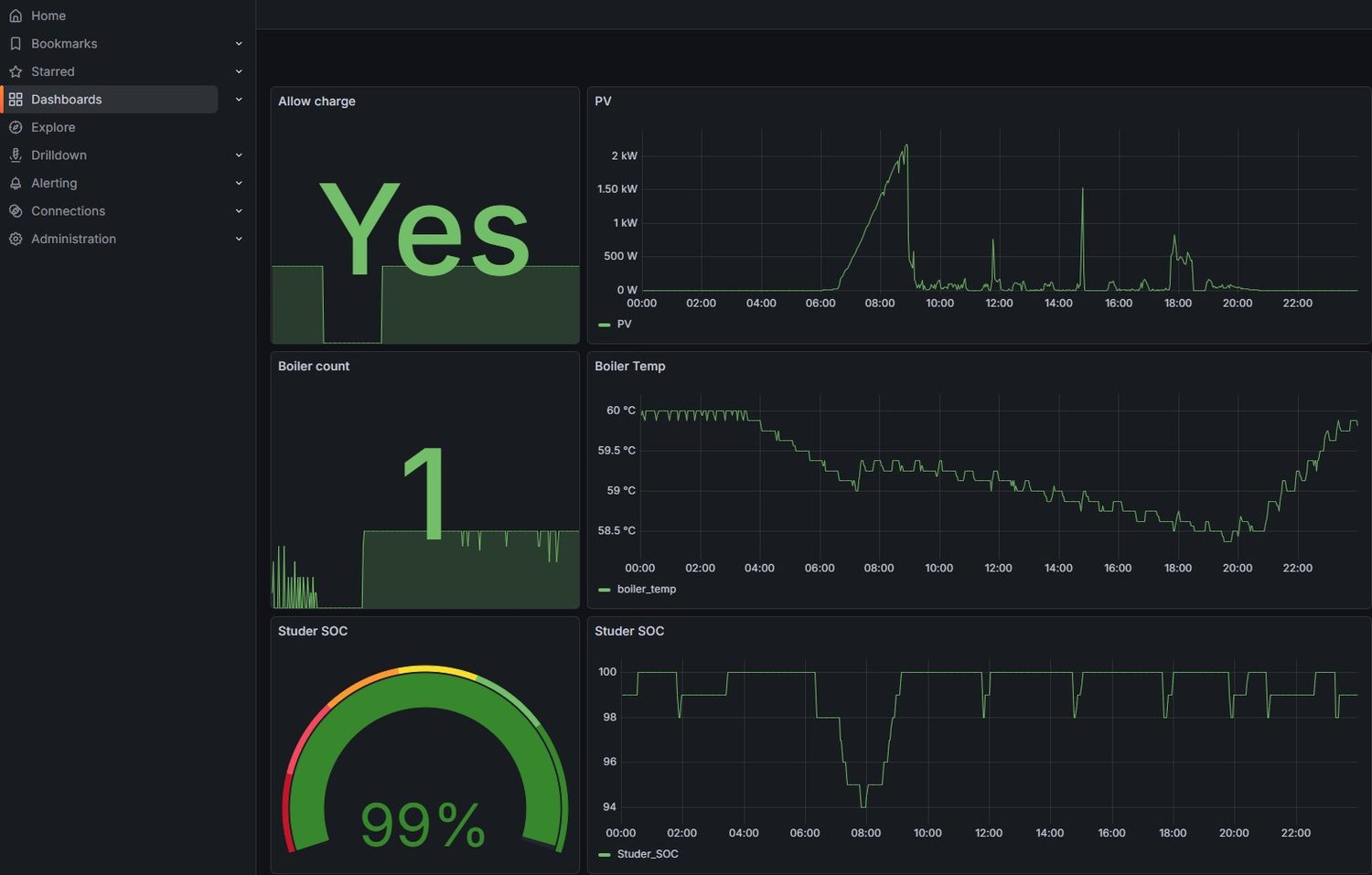This screenshot has height=875, width=1372.
Task: Click the Allow charge panel title
Action: [x=316, y=101]
